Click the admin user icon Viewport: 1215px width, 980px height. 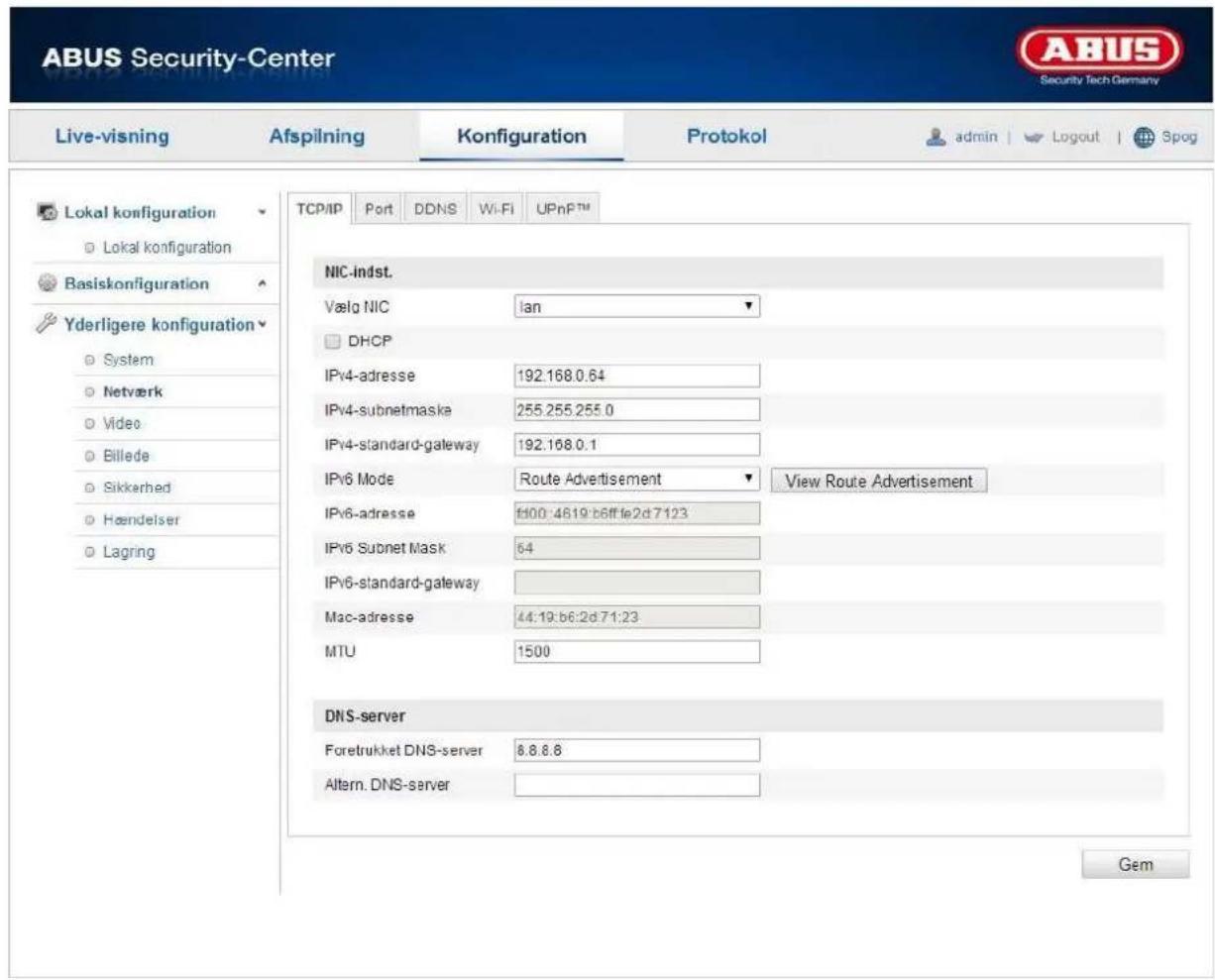(936, 138)
